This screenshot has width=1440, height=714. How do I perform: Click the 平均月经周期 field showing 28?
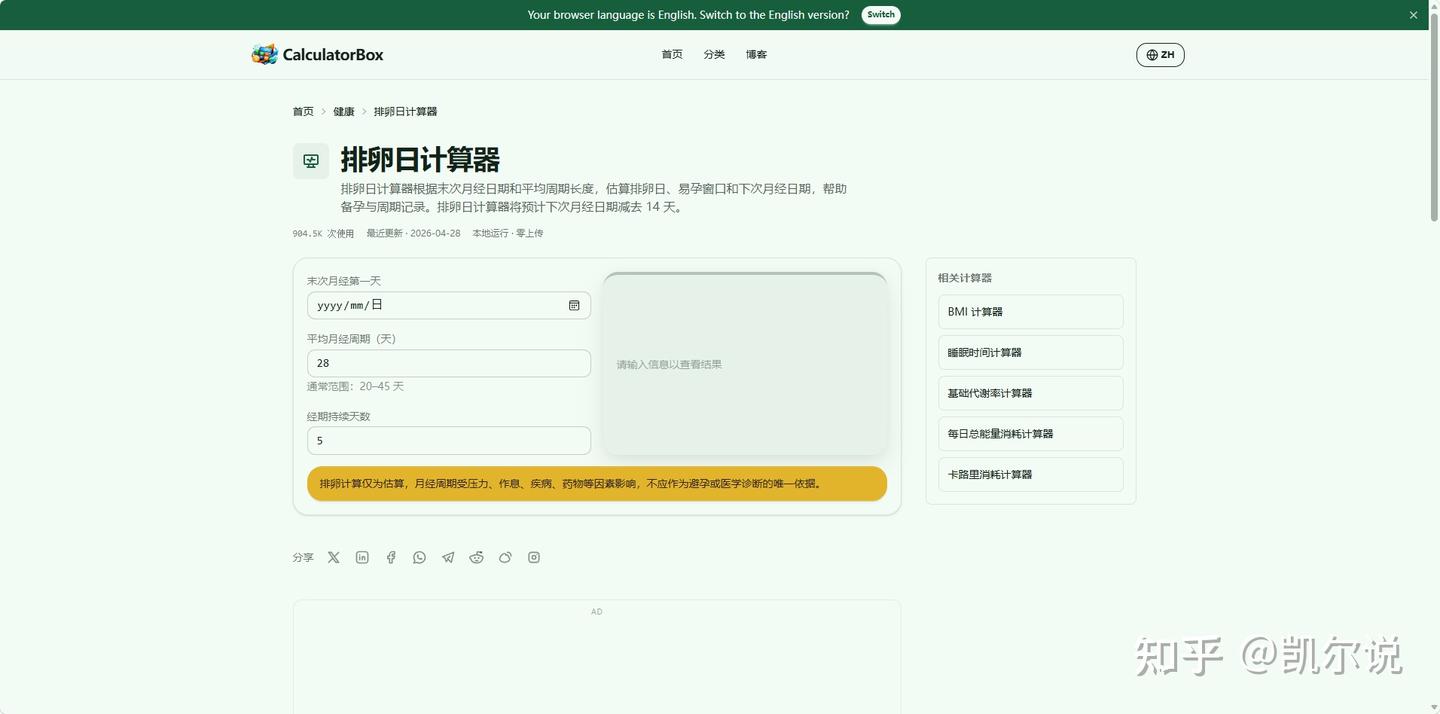click(x=449, y=363)
